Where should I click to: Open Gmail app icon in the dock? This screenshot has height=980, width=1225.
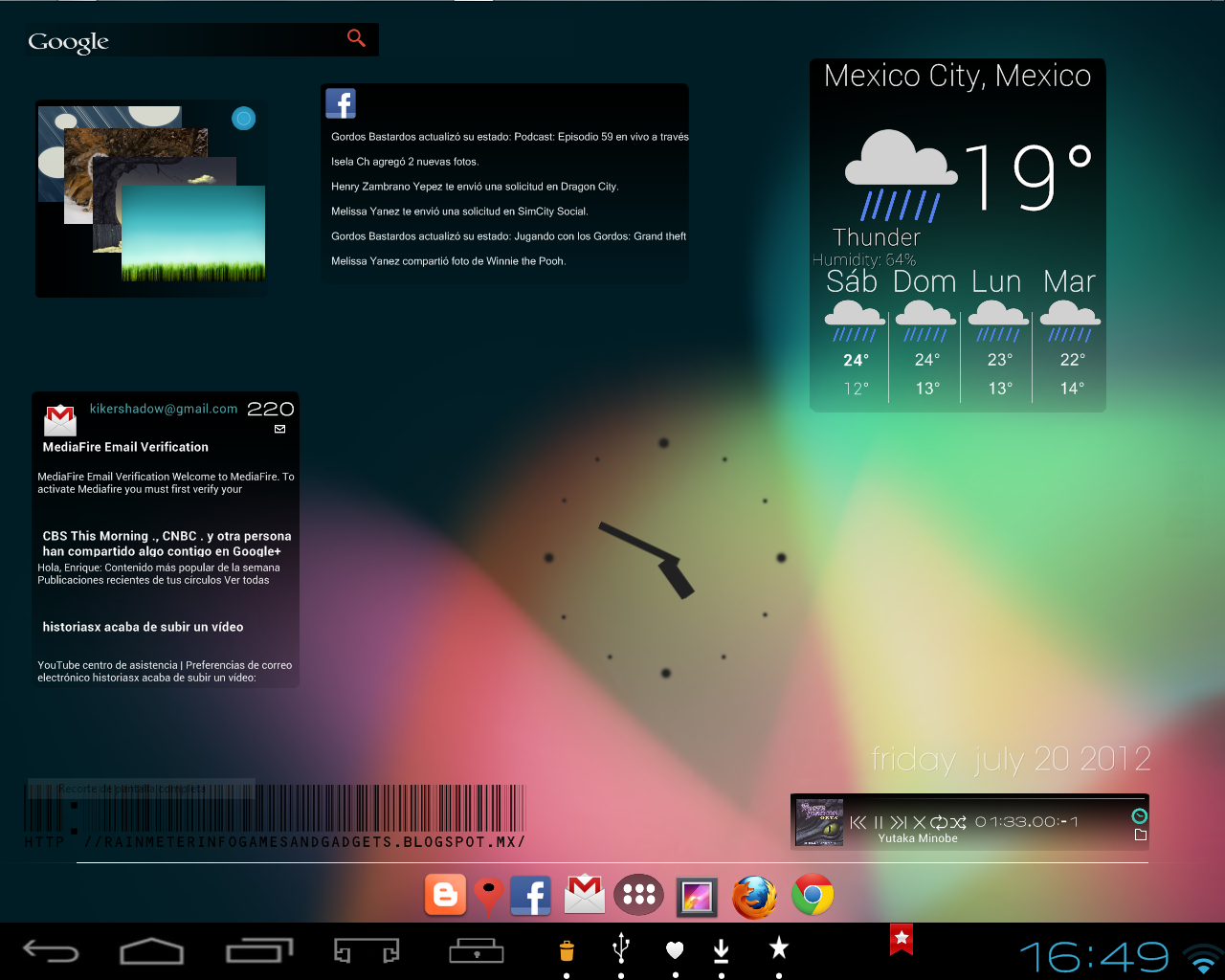coord(584,894)
